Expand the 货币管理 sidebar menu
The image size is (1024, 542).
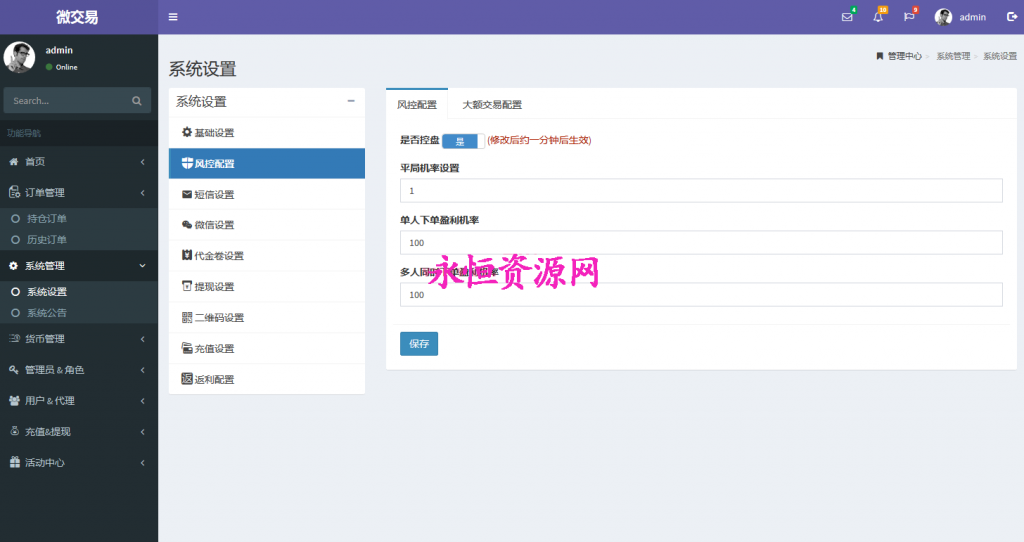[x=78, y=339]
